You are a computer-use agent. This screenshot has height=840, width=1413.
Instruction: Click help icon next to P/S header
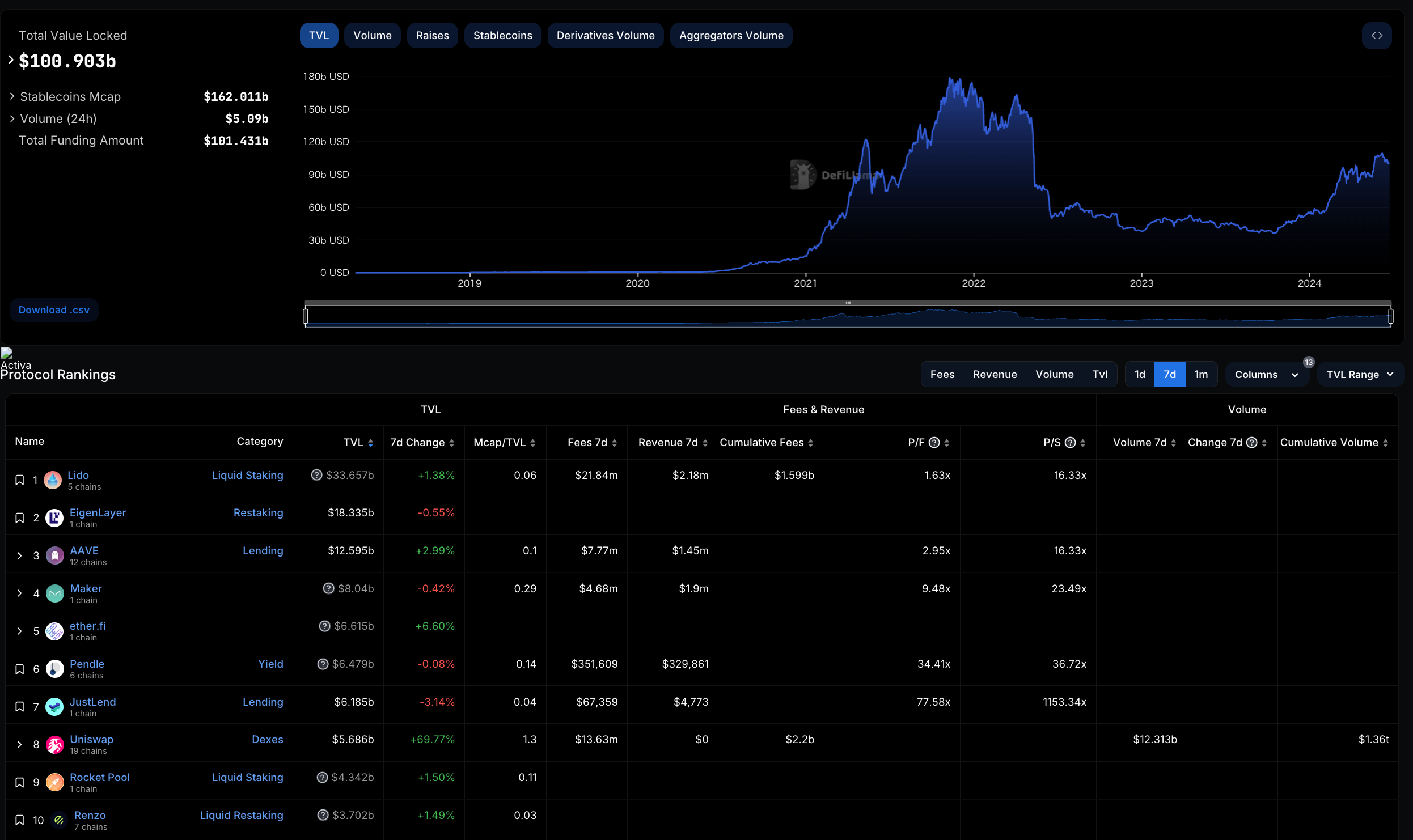1070,443
